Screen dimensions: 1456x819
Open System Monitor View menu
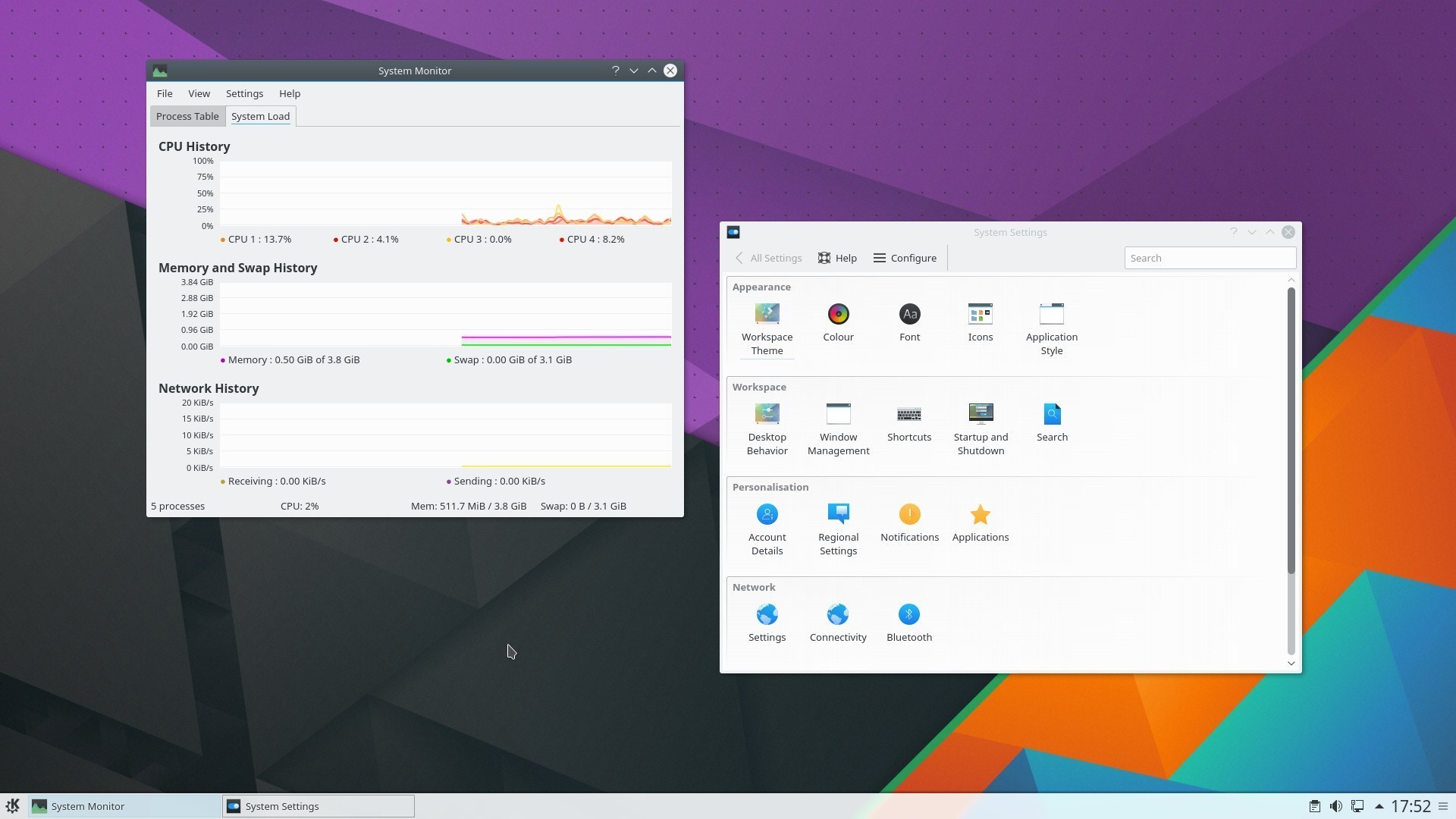(199, 93)
